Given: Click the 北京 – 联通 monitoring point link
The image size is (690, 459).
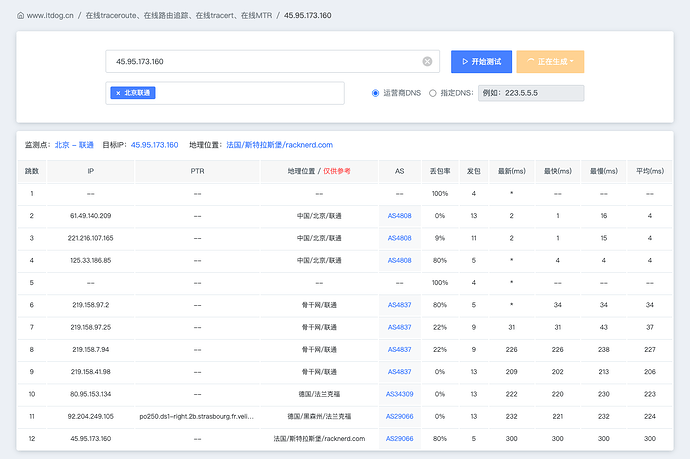Looking at the screenshot, I should click(x=74, y=145).
